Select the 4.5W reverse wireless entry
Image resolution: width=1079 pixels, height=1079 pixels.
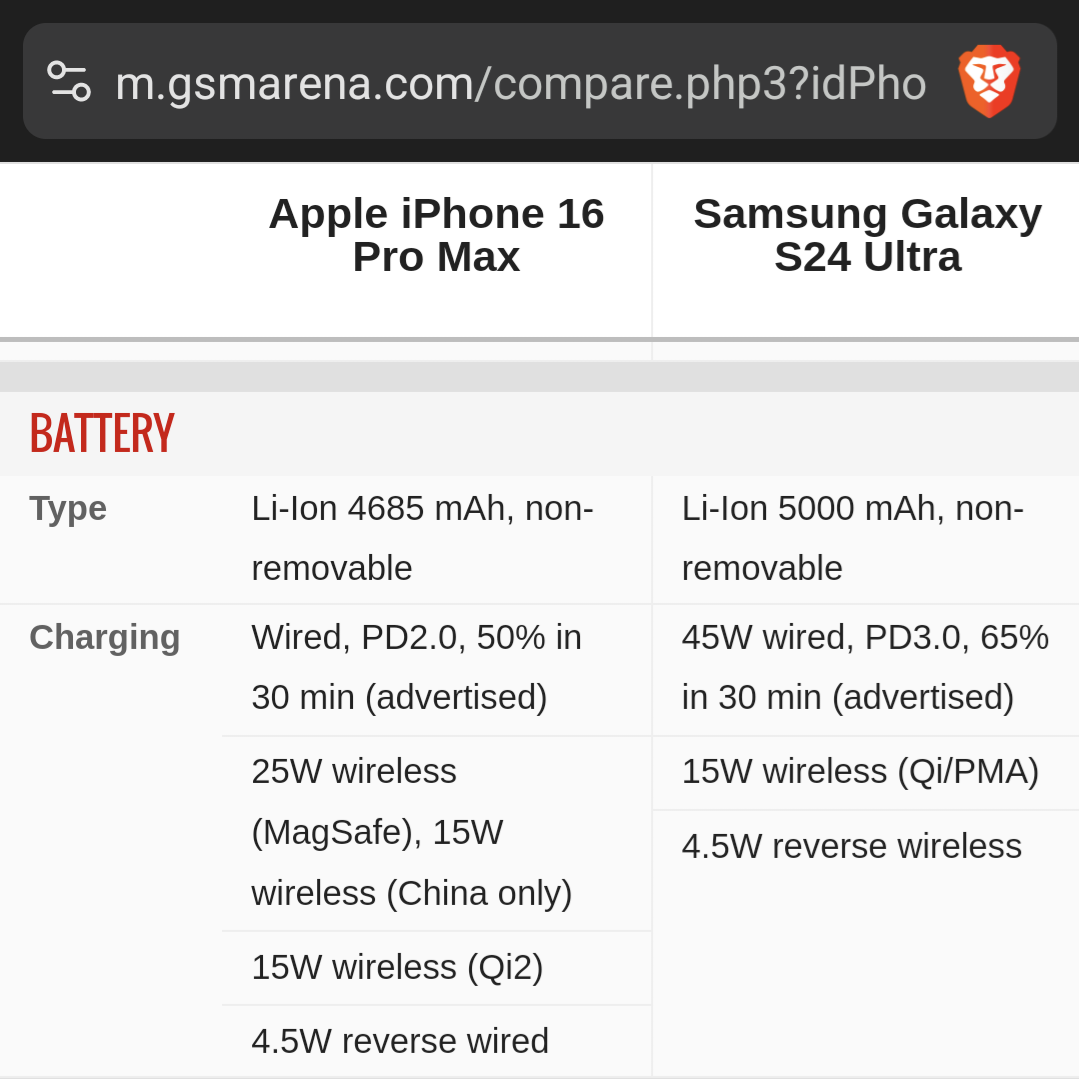(852, 846)
